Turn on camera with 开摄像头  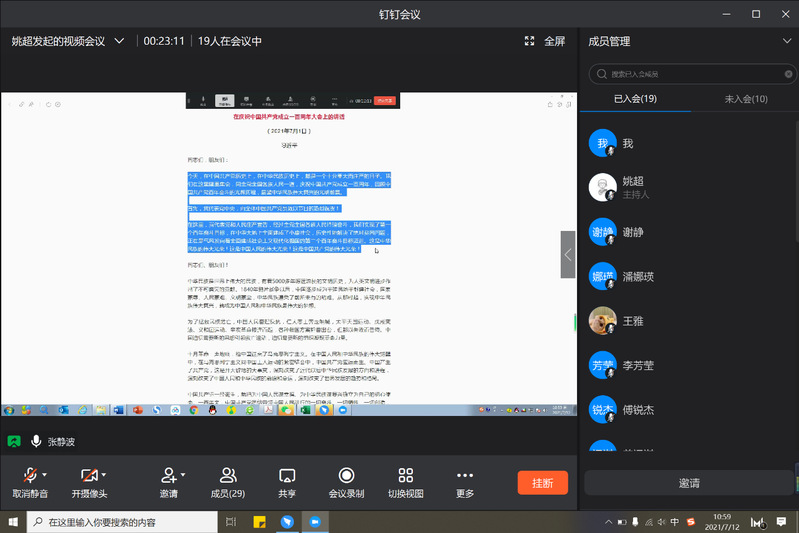pyautogui.click(x=86, y=475)
